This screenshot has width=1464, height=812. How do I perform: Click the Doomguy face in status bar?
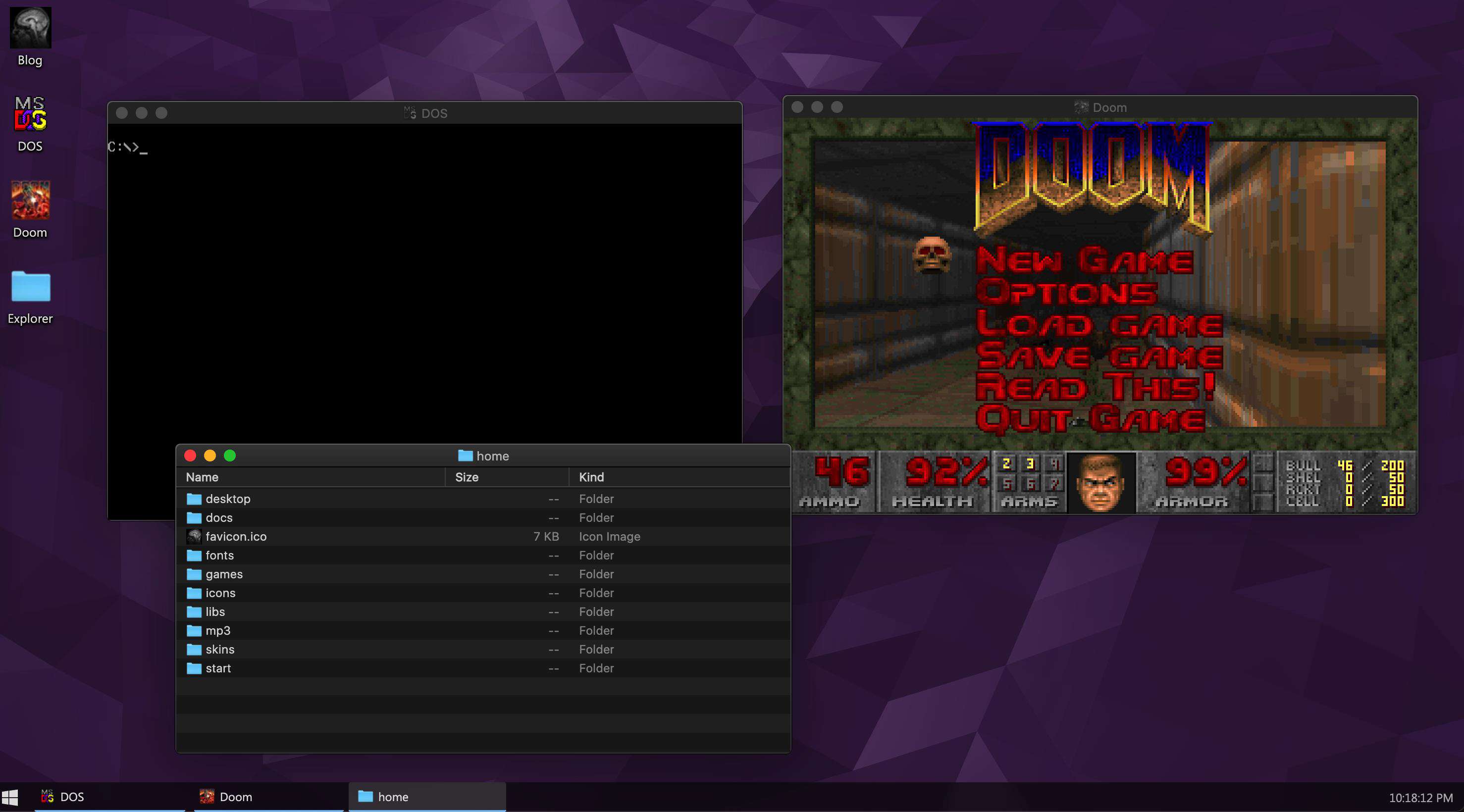pyautogui.click(x=1101, y=482)
